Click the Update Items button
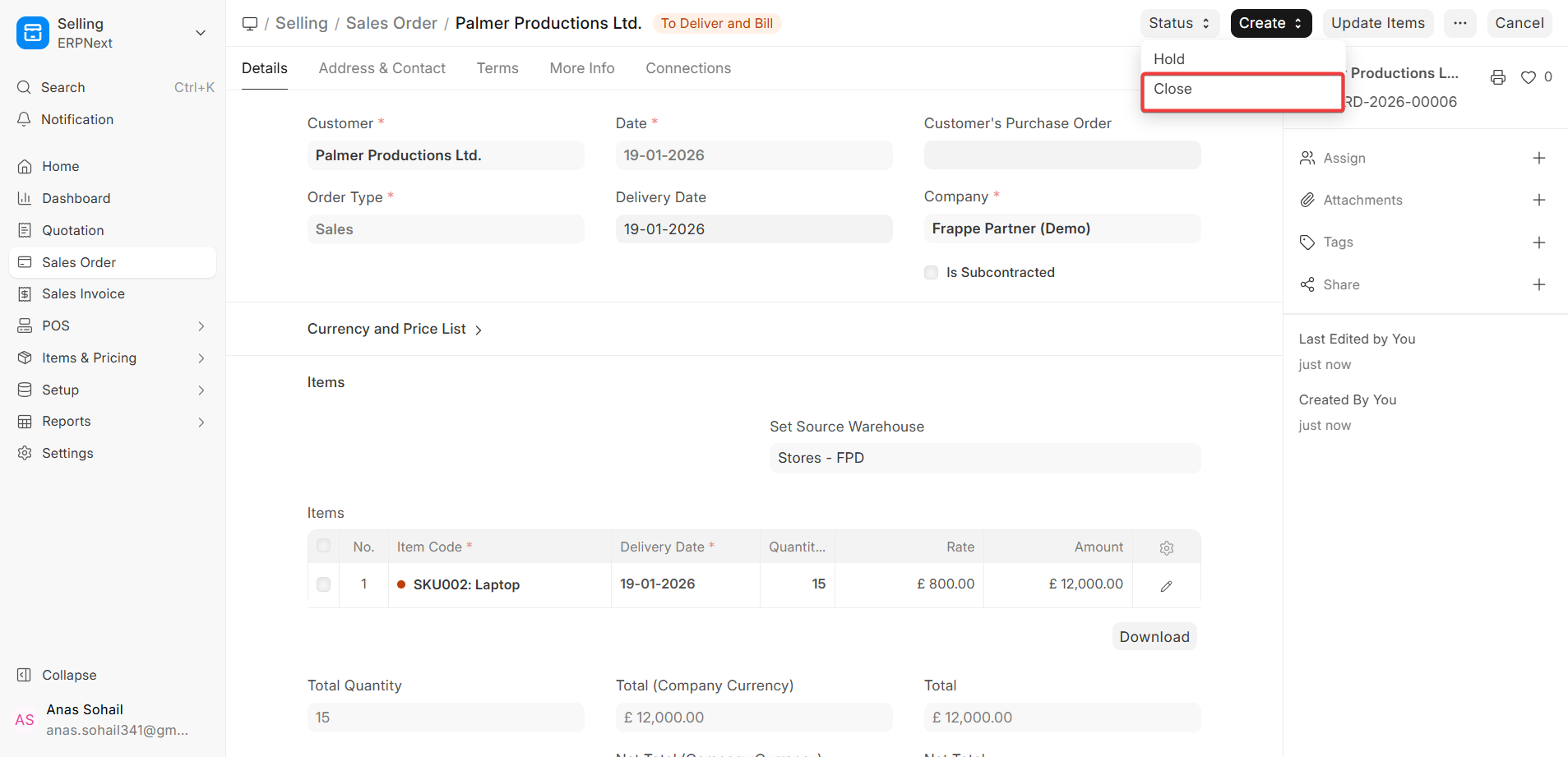 (1377, 23)
